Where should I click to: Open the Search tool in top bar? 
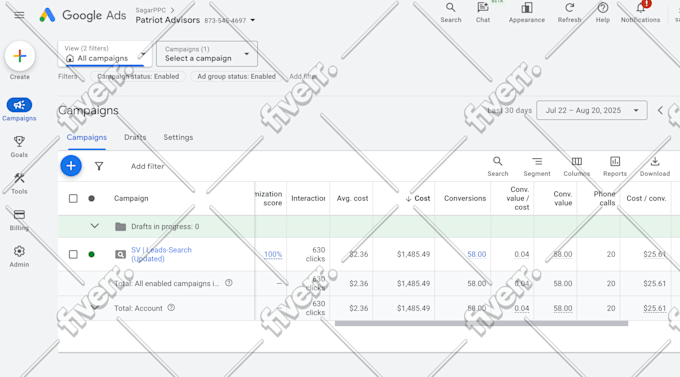451,13
